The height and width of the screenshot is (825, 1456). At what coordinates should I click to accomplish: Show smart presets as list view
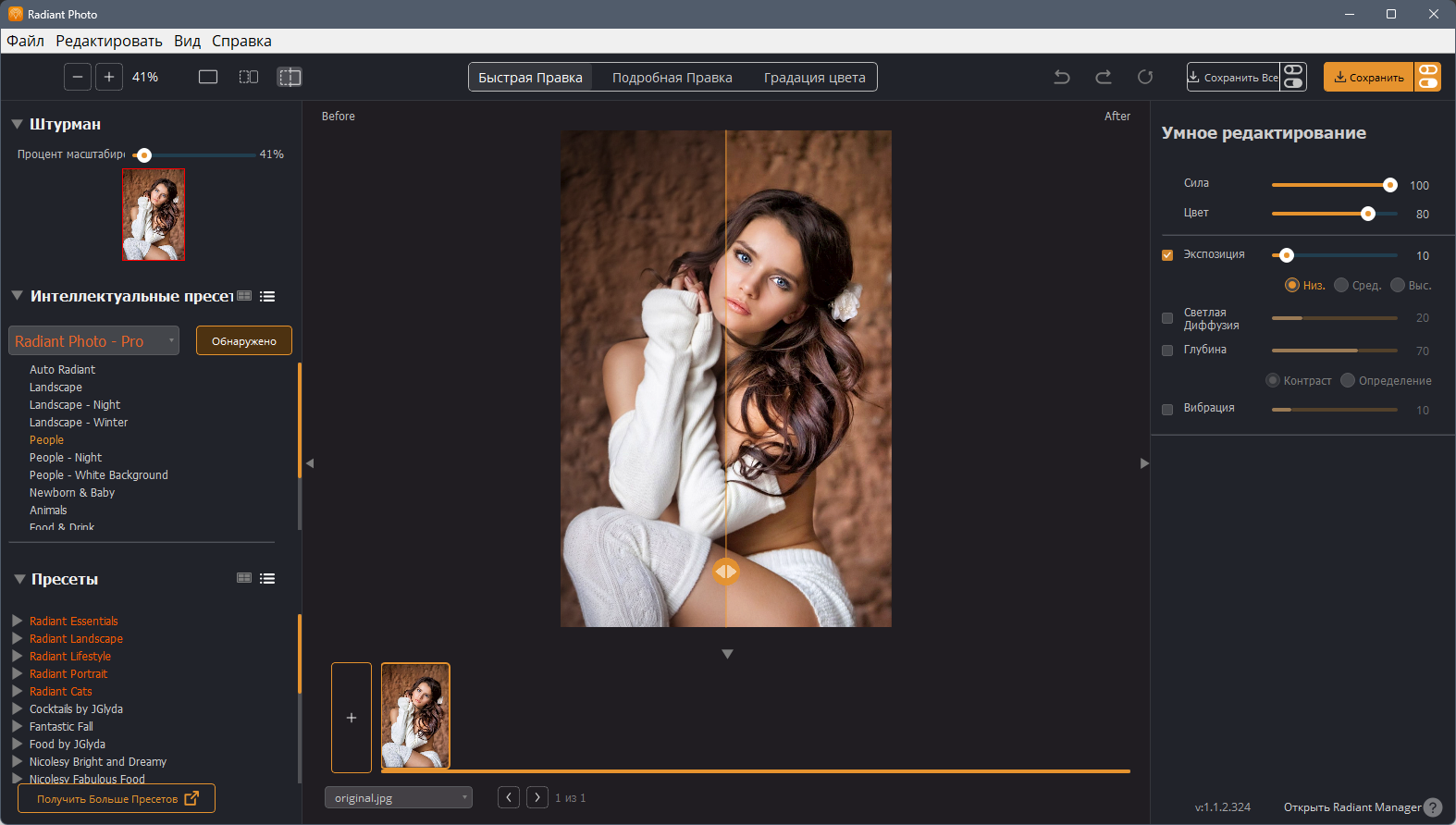pyautogui.click(x=267, y=296)
